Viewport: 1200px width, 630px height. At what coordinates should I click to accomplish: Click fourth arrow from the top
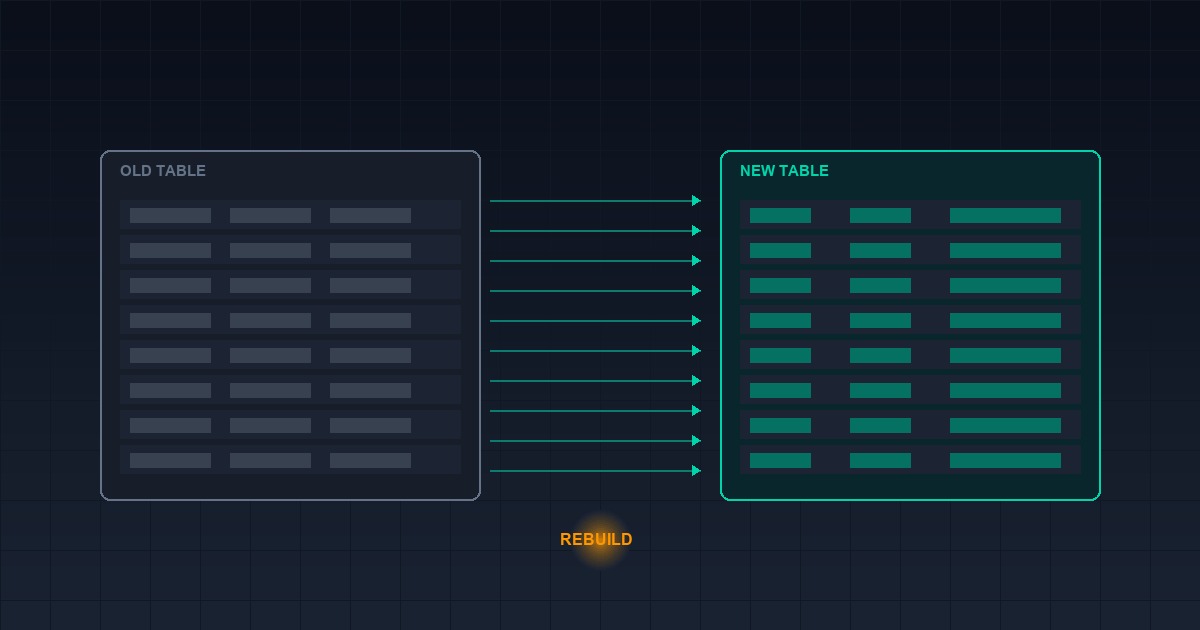596,291
